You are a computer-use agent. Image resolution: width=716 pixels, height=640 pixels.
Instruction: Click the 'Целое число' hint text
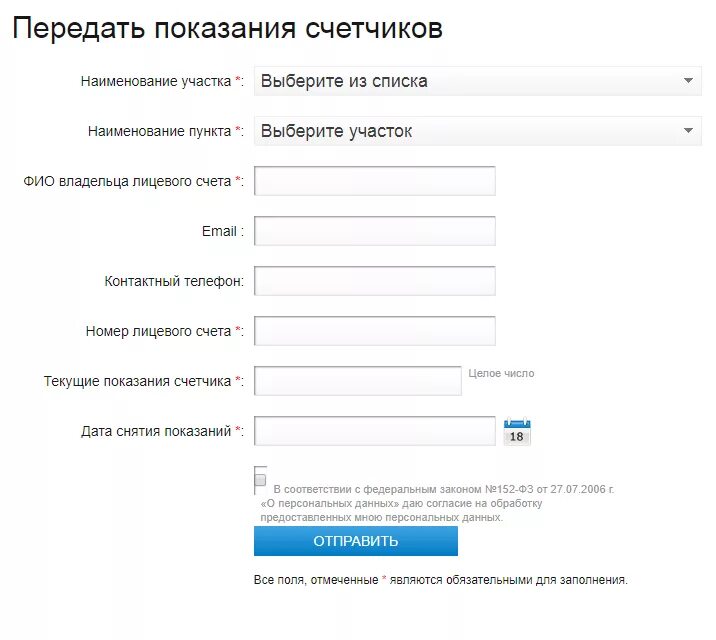501,373
